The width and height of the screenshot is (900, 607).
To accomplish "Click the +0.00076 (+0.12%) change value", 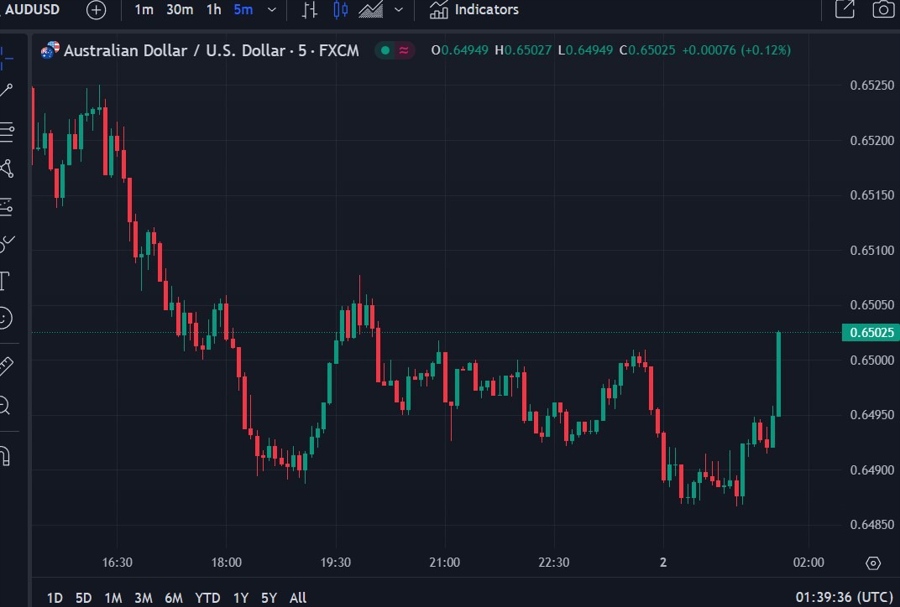I will click(x=736, y=50).
